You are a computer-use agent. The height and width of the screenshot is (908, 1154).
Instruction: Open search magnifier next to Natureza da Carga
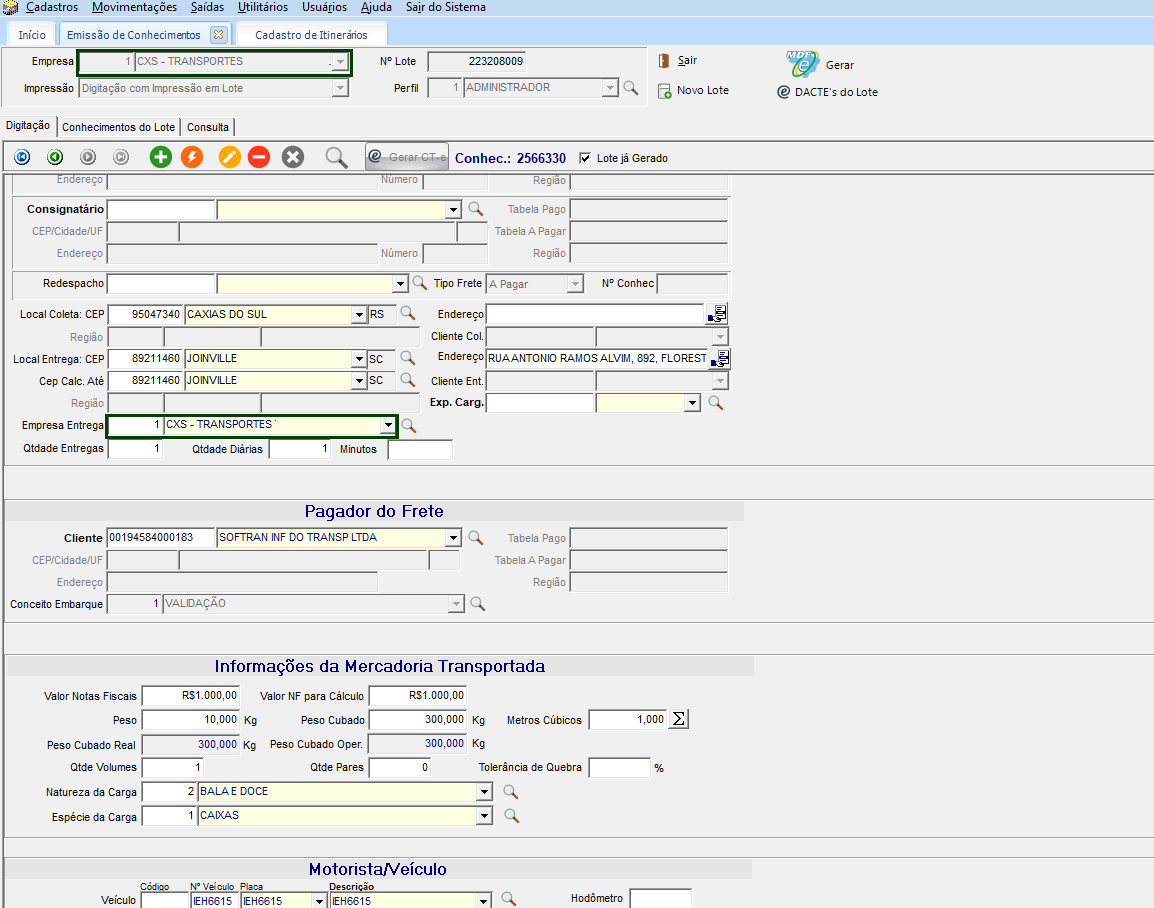point(510,791)
